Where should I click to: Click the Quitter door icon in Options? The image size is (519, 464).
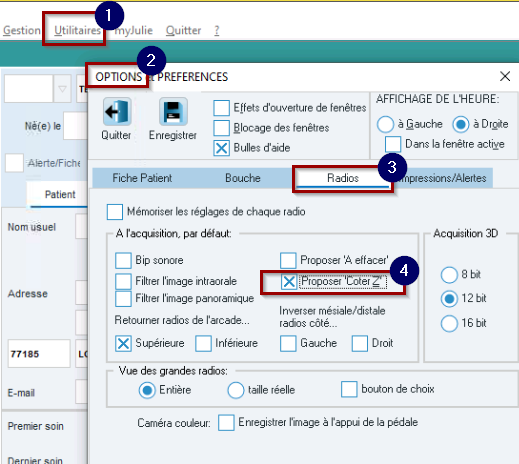pos(117,112)
